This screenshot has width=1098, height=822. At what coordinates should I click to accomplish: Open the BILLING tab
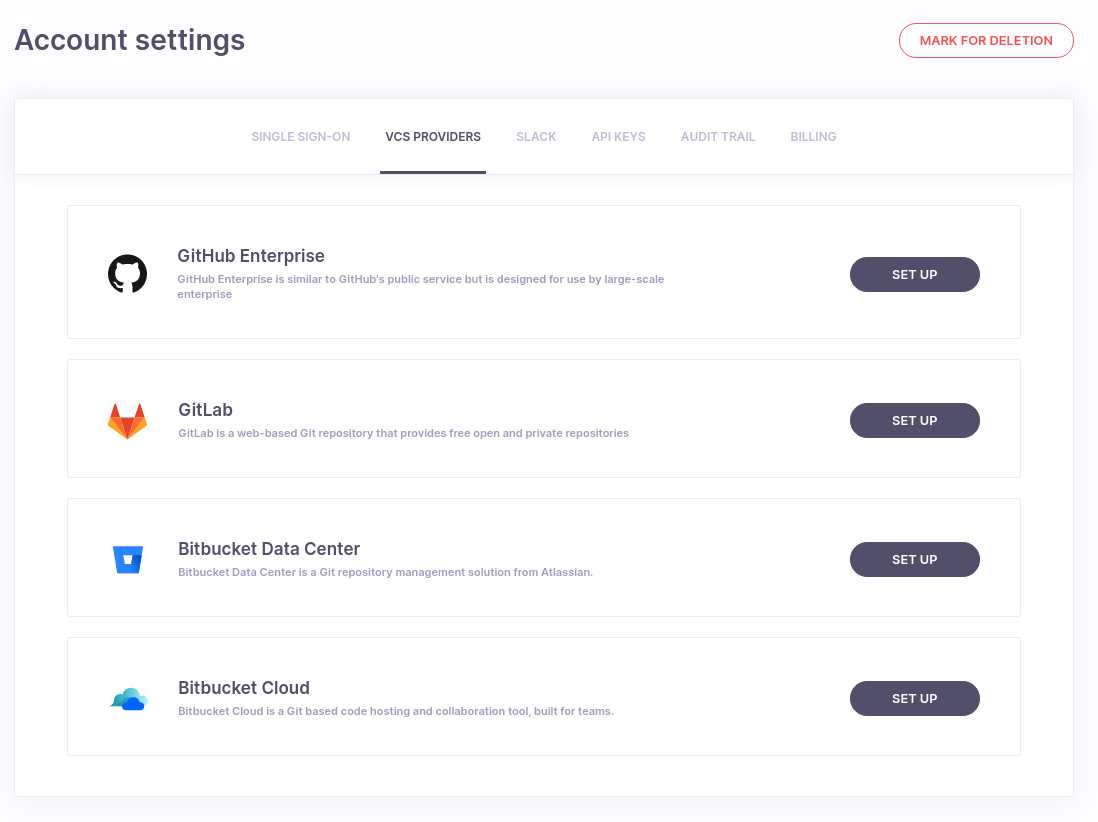(812, 136)
